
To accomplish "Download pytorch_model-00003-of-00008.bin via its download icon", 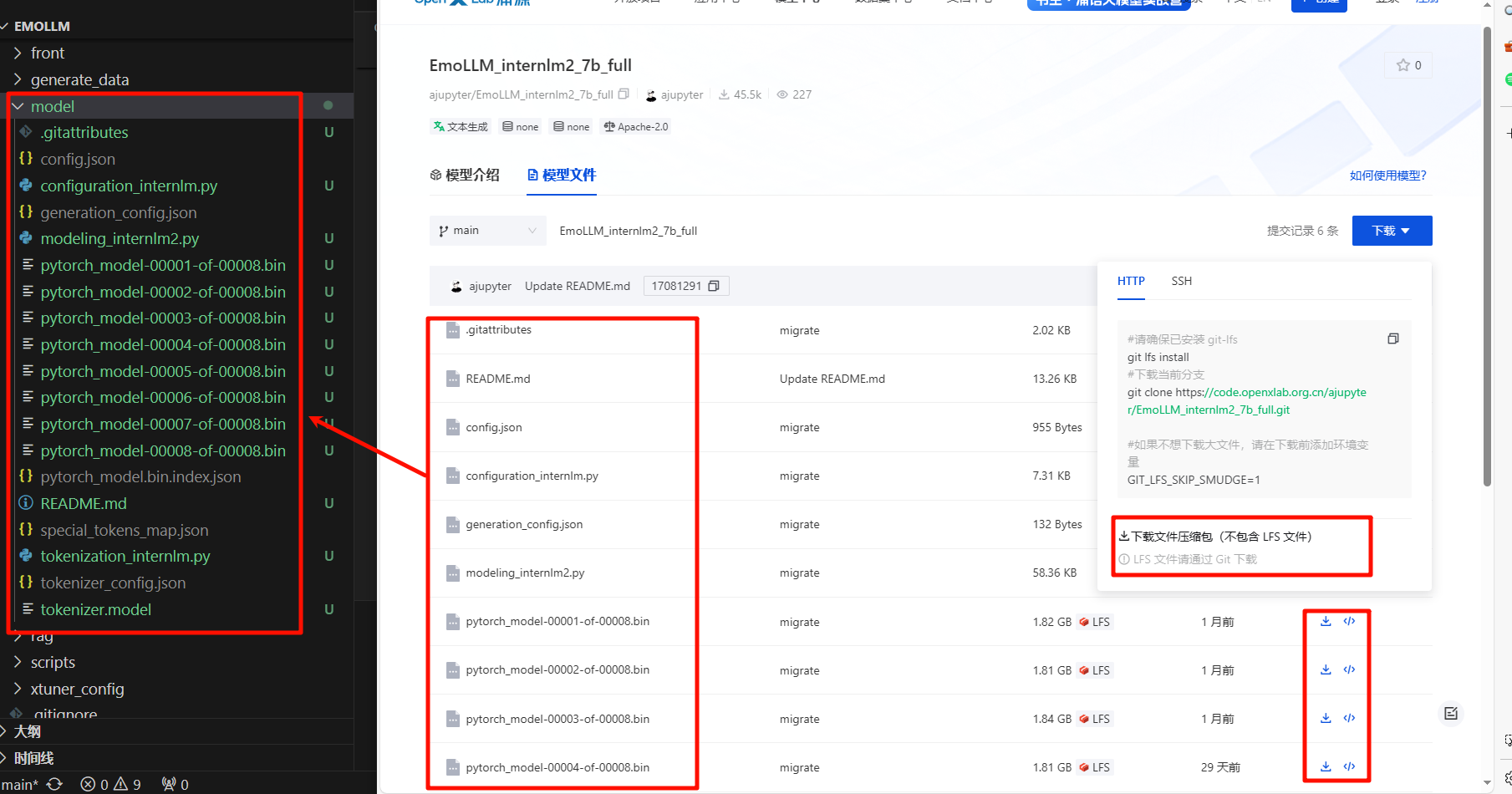I will click(x=1326, y=718).
